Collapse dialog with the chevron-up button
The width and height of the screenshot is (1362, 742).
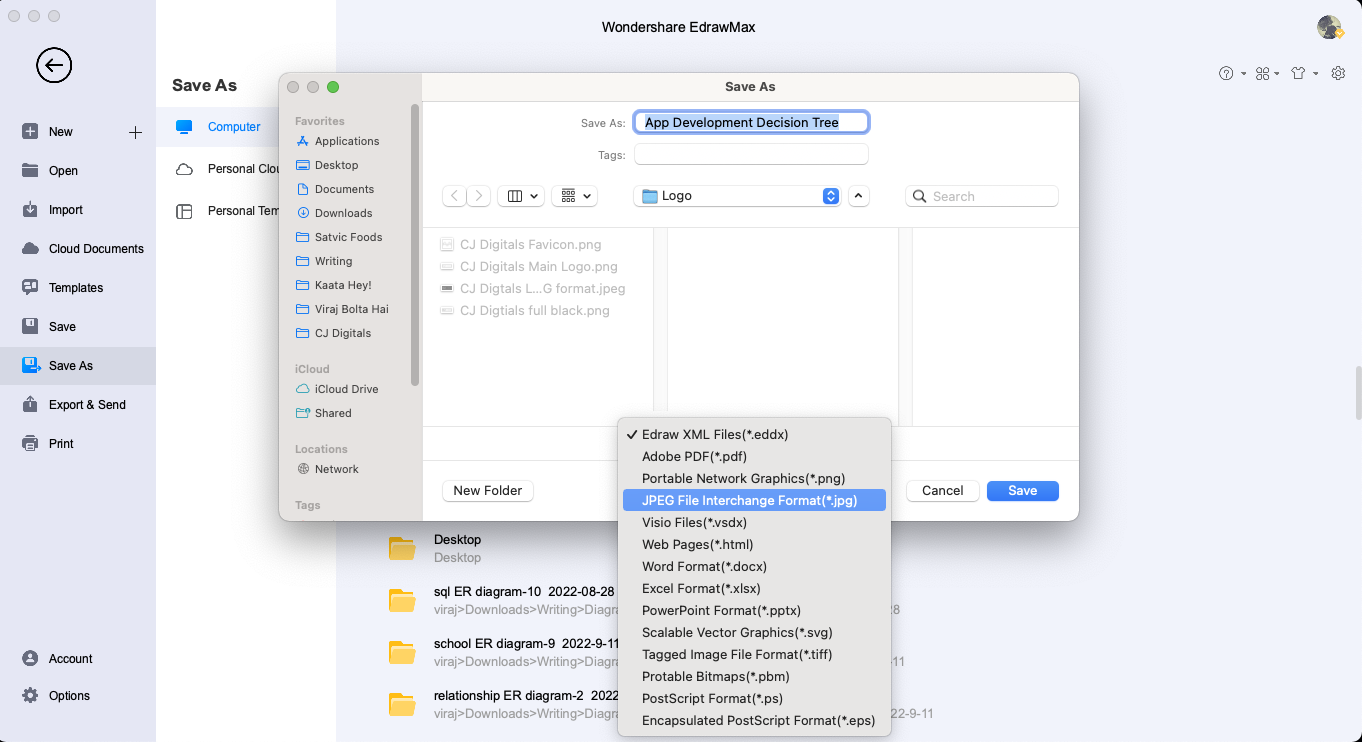[x=859, y=196]
